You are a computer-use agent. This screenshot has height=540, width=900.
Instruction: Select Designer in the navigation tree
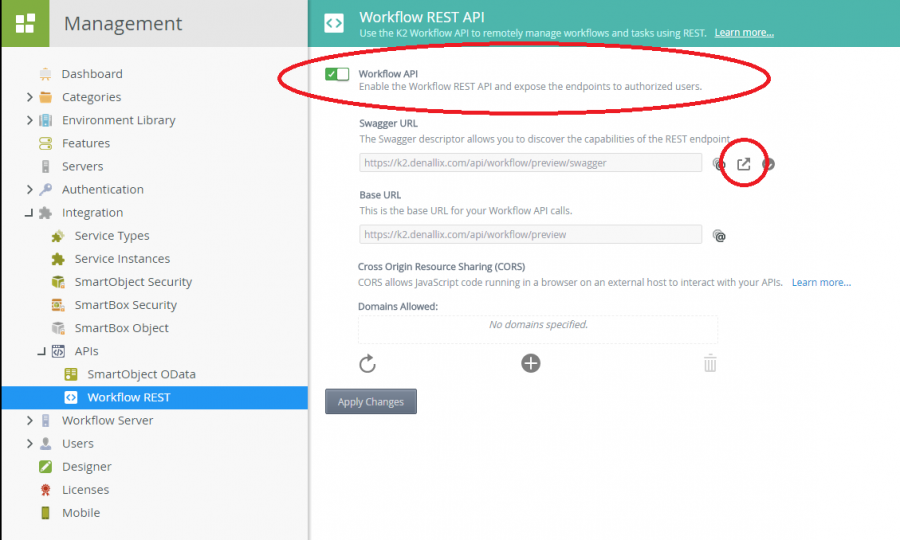[87, 467]
